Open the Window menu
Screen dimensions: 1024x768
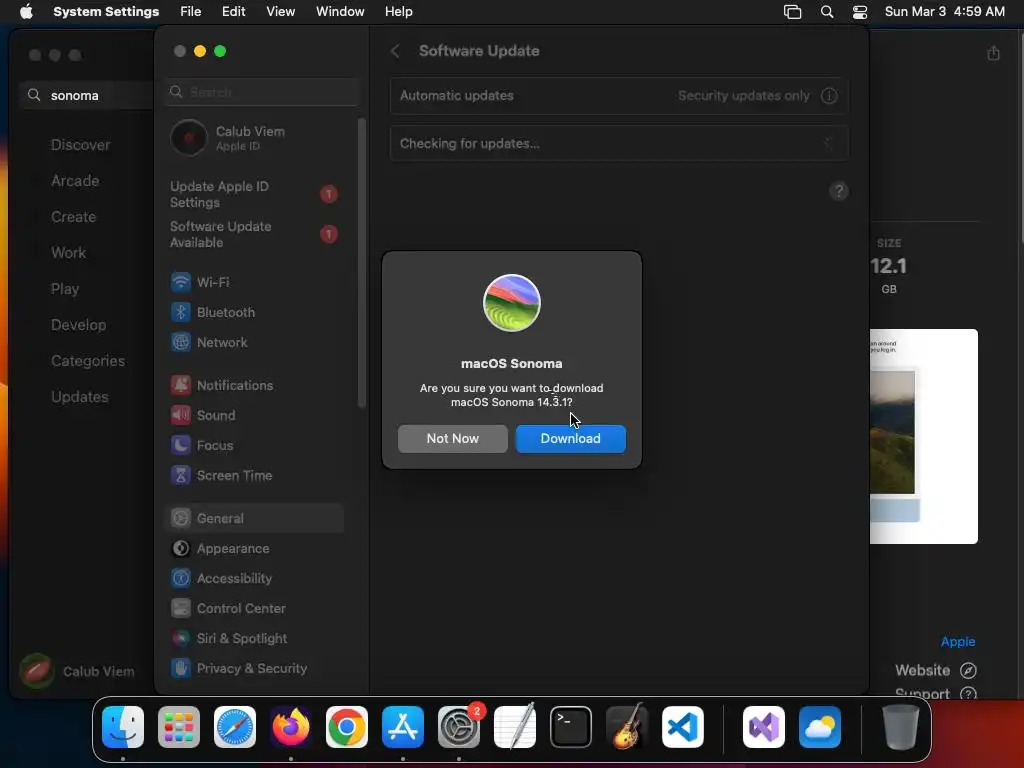(340, 12)
